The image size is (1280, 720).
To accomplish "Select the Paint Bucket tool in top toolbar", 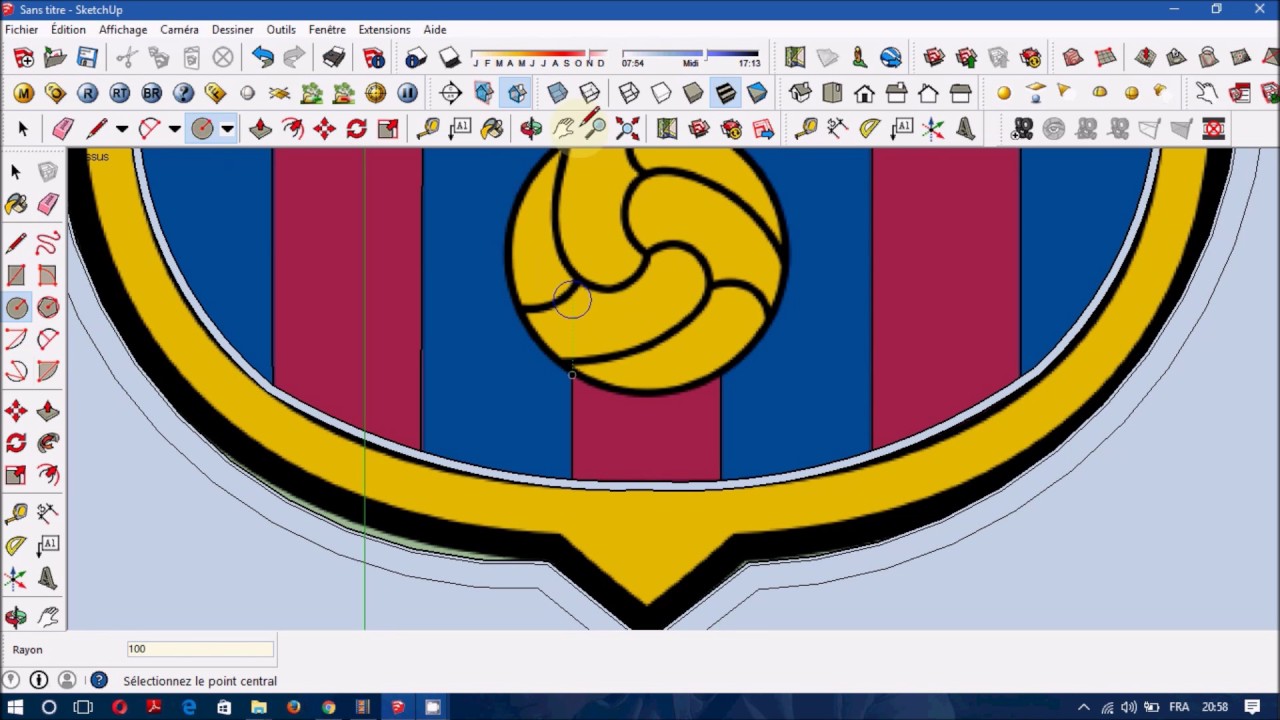I will (492, 128).
